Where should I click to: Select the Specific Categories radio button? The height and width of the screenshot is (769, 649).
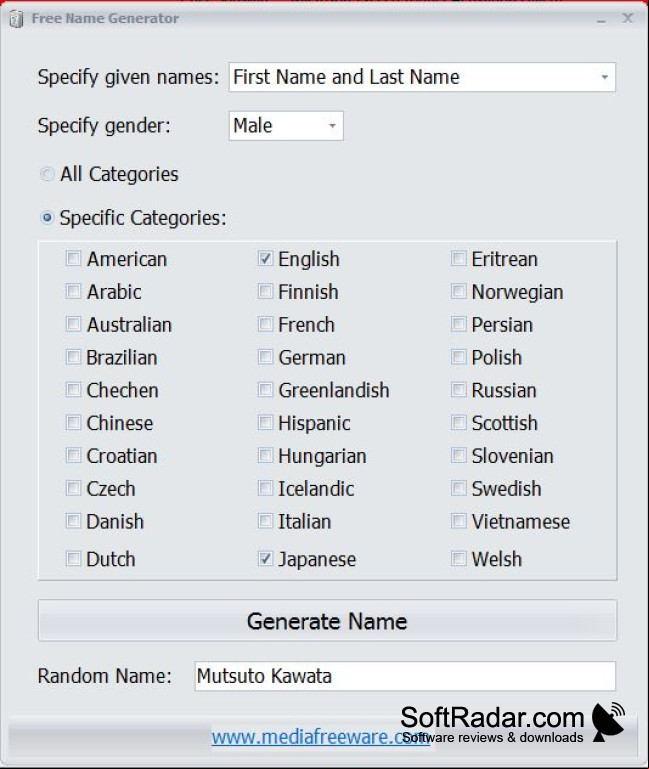point(47,218)
